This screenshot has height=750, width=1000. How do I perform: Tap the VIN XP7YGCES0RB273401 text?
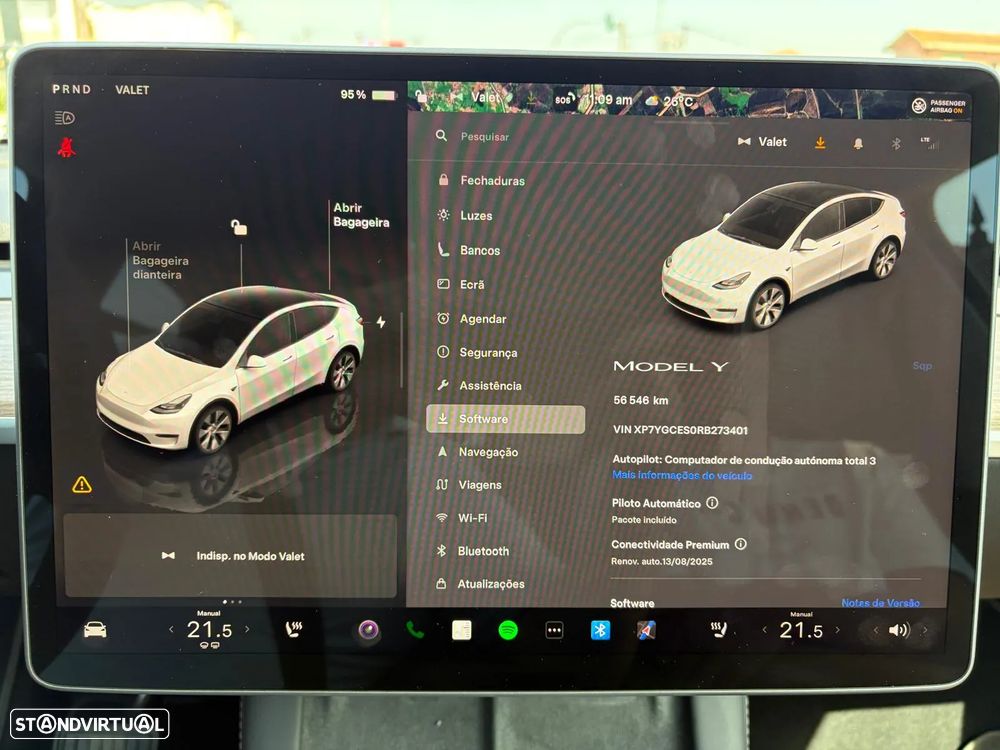pos(680,430)
